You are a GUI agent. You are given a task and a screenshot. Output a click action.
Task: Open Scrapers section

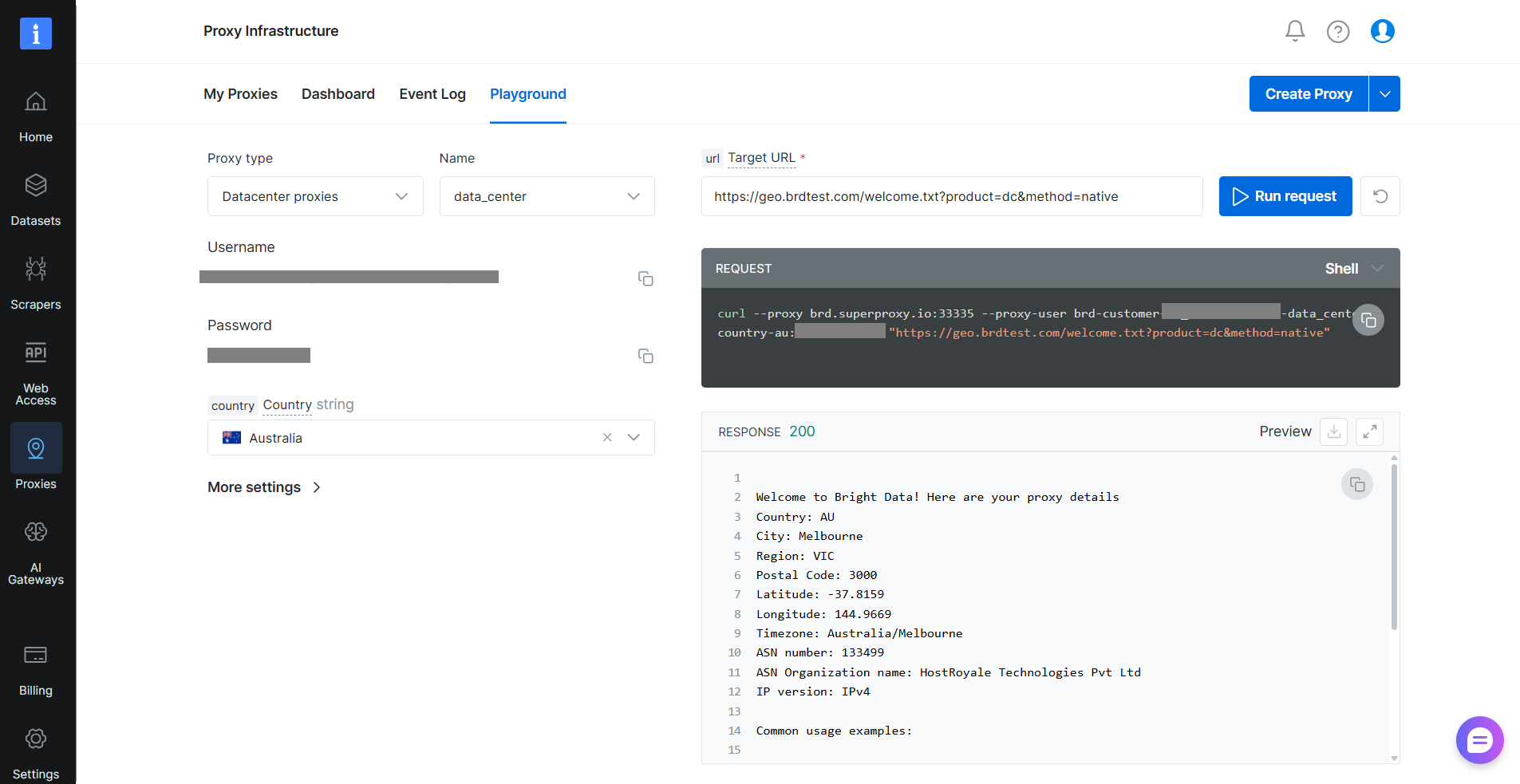pos(36,284)
